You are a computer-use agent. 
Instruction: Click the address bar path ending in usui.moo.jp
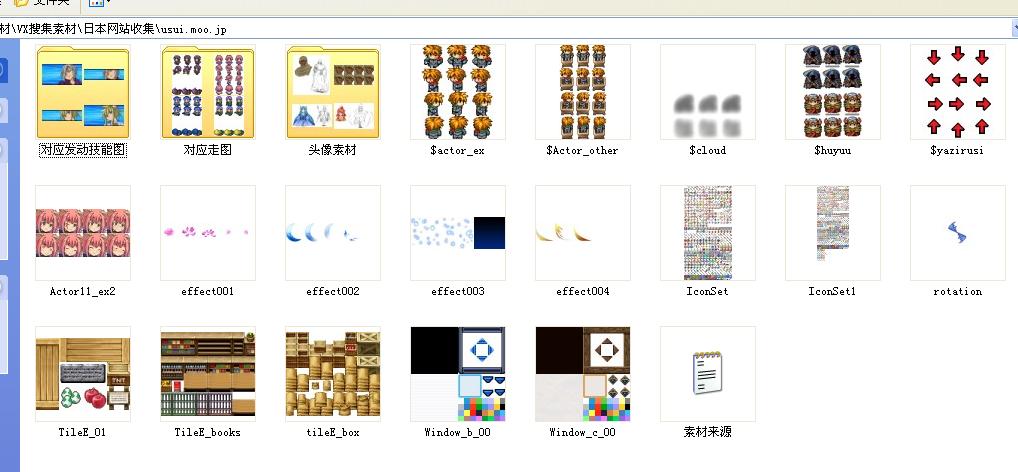pyautogui.click(x=505, y=29)
